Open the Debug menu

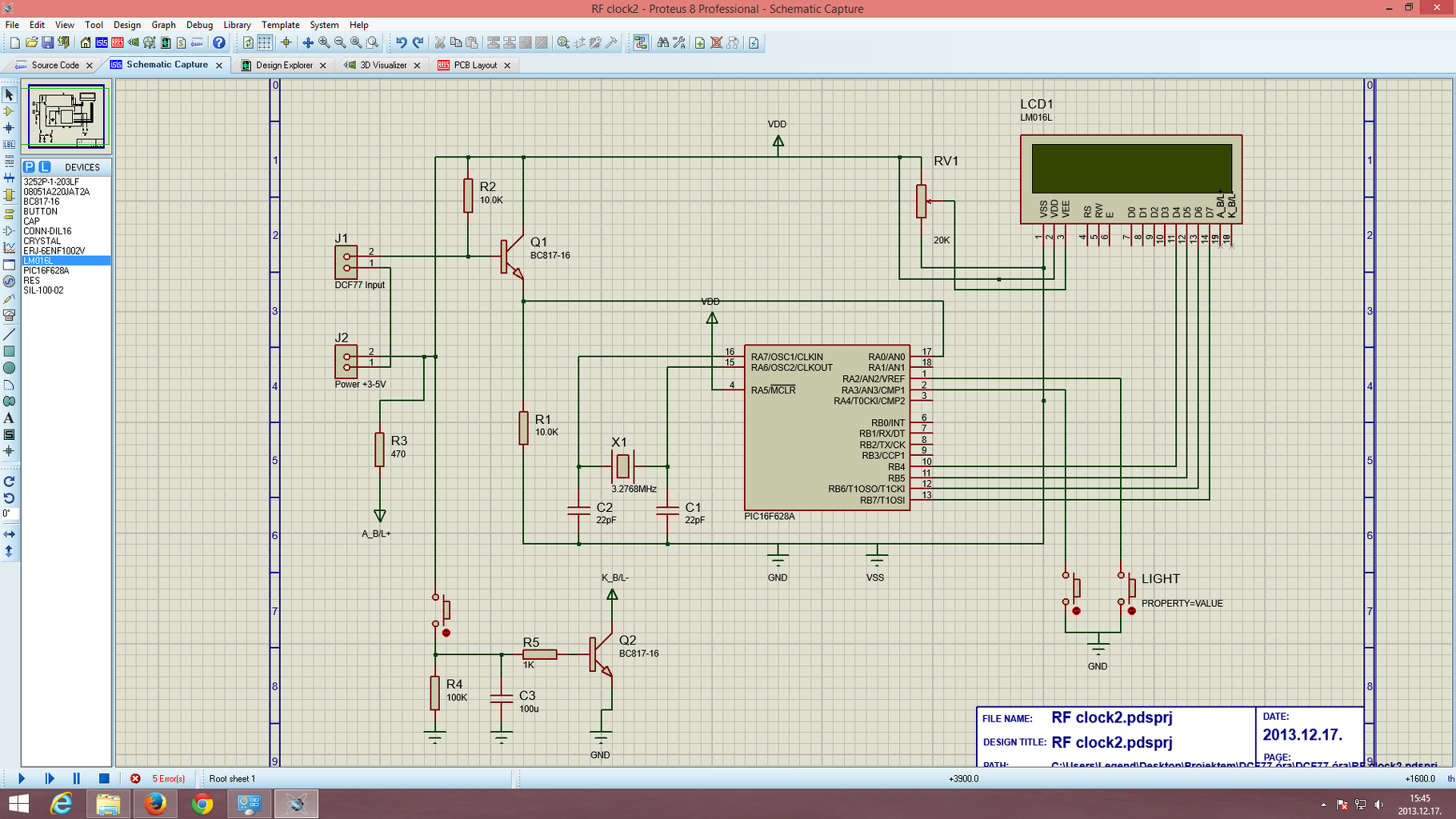point(199,25)
